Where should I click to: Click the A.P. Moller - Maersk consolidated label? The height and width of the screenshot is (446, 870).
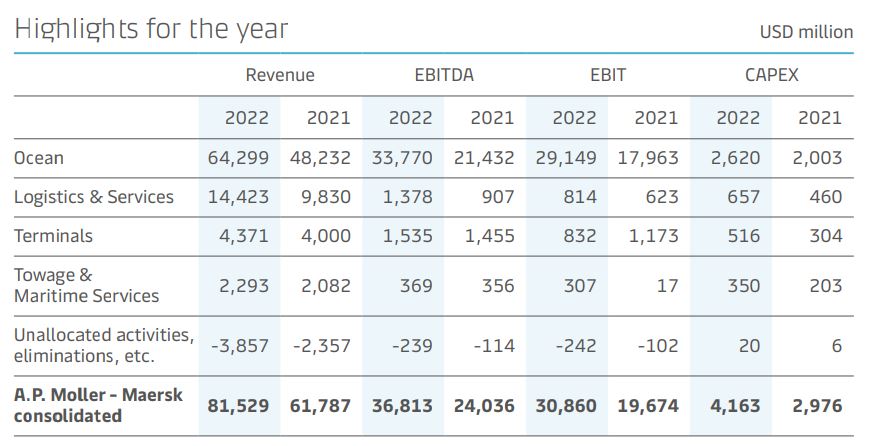point(98,406)
